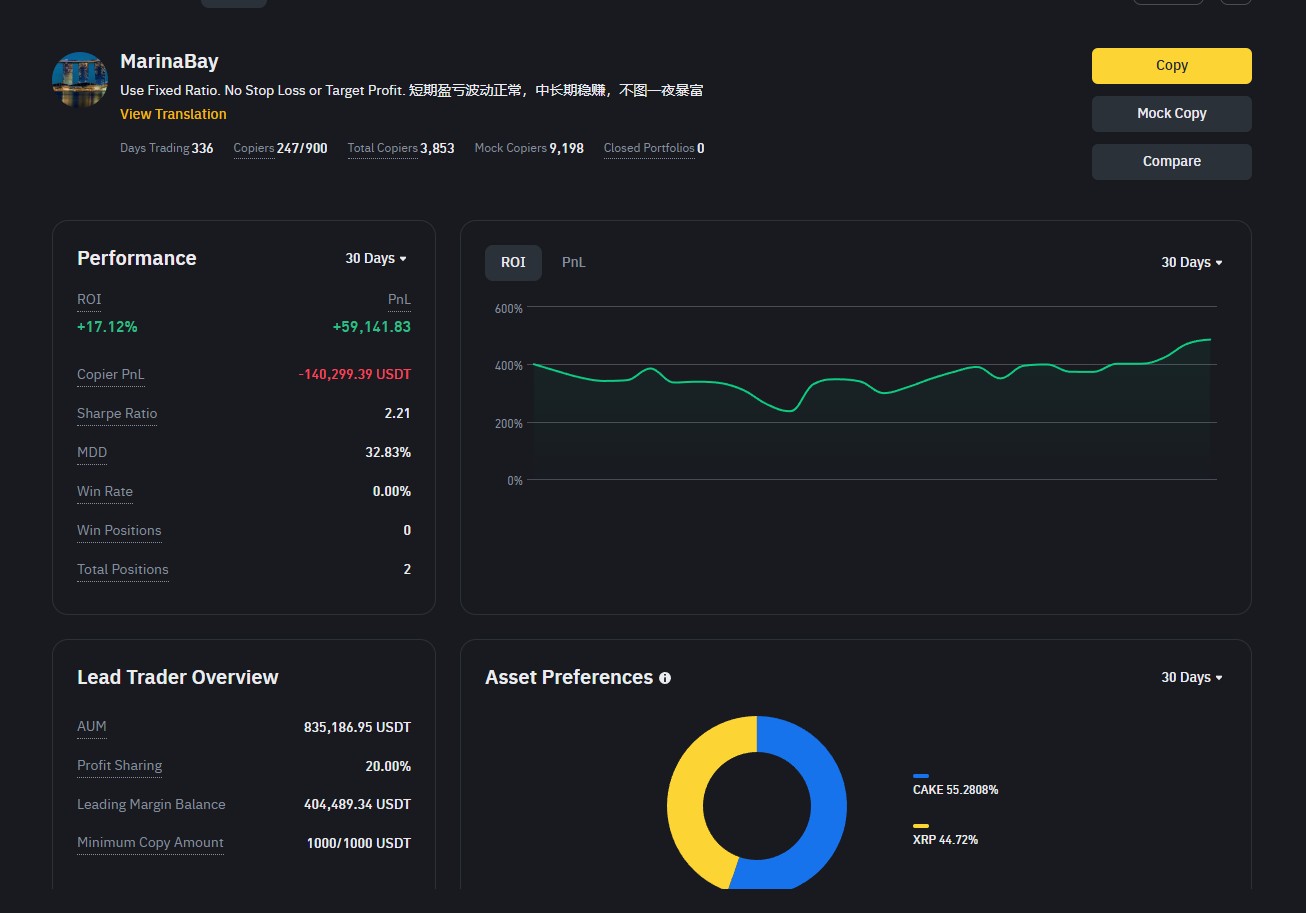Screen dimensions: 1306x913
Task: Click the Sharpe Ratio label
Action: click(117, 414)
